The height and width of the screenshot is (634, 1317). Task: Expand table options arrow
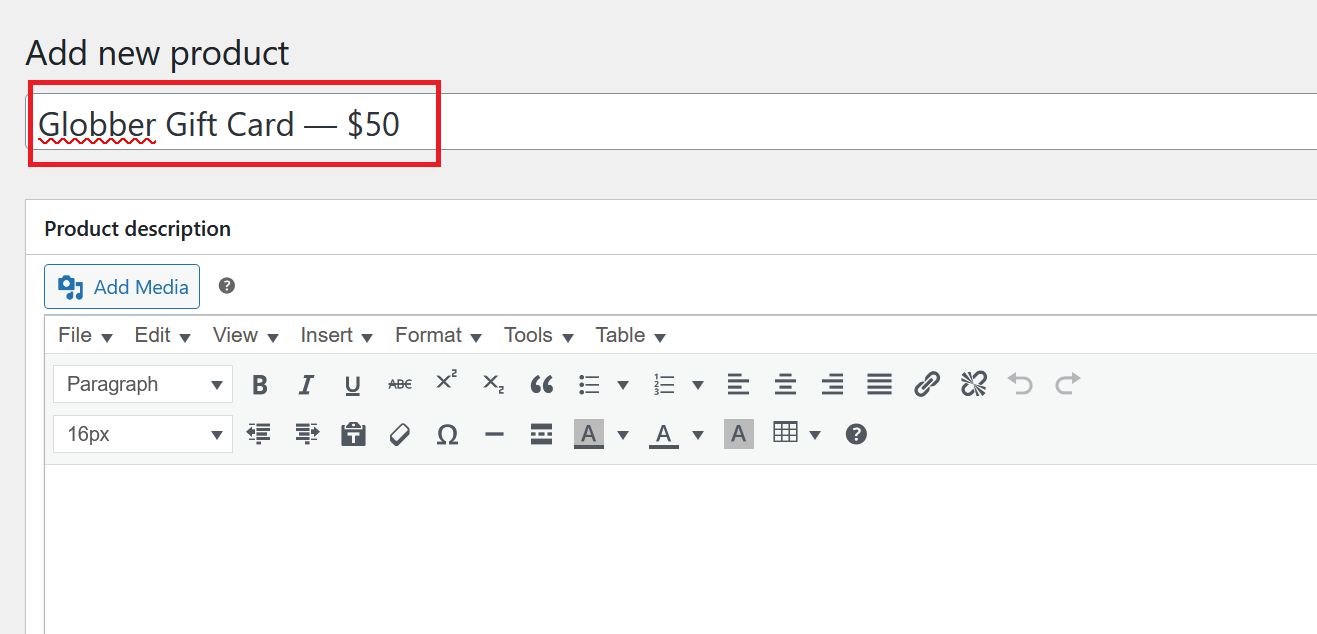pos(814,434)
